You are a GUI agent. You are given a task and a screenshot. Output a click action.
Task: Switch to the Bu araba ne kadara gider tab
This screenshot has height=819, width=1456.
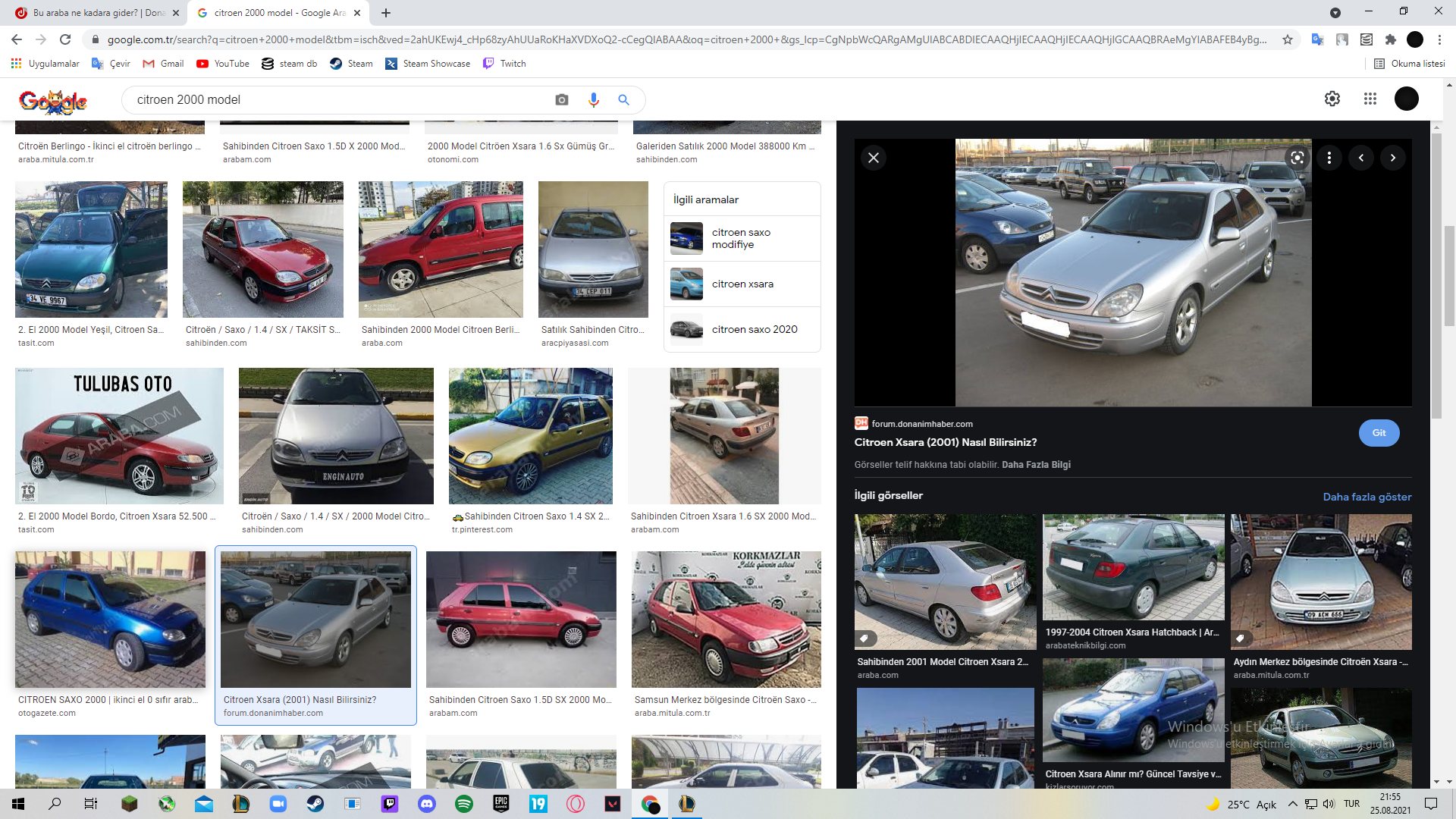(99, 13)
